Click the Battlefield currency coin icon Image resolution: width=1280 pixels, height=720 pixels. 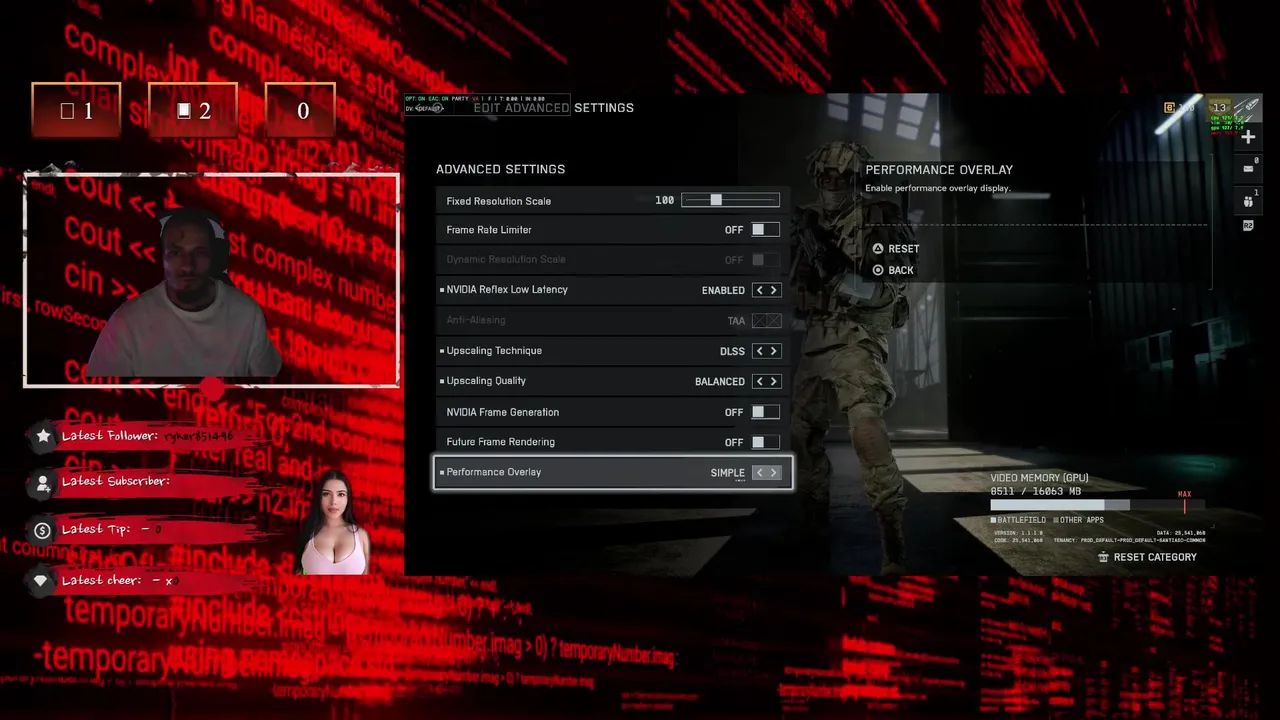click(x=1169, y=107)
